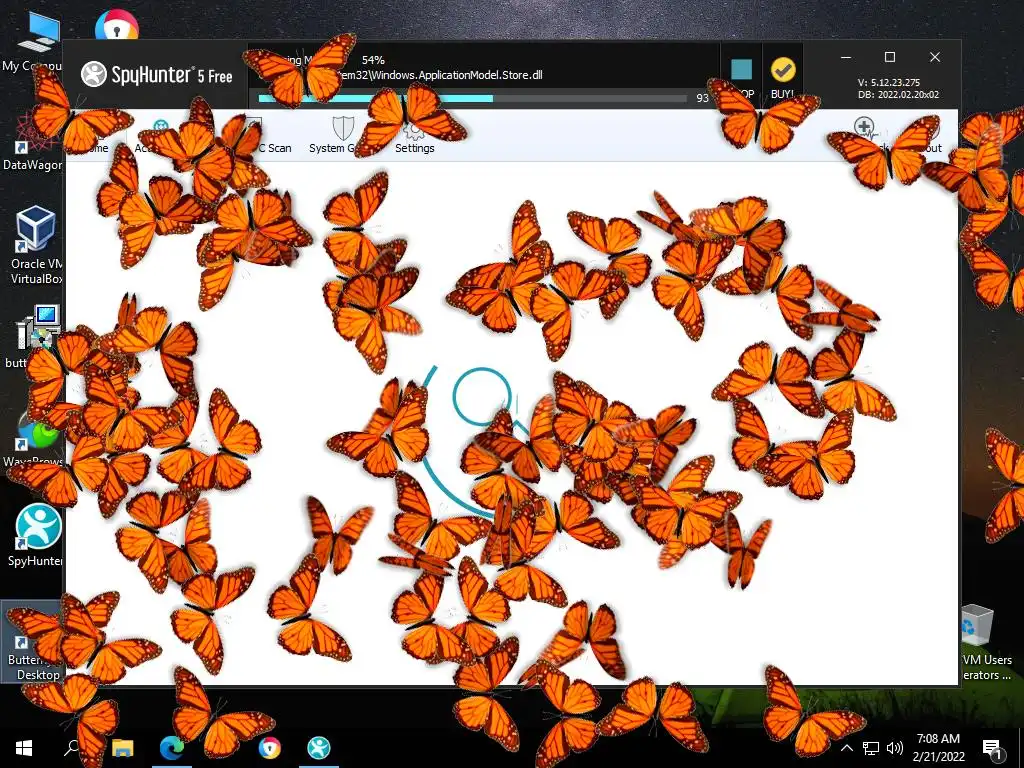Open the keyhole app desktop icon
The height and width of the screenshot is (768, 1024).
[116, 26]
